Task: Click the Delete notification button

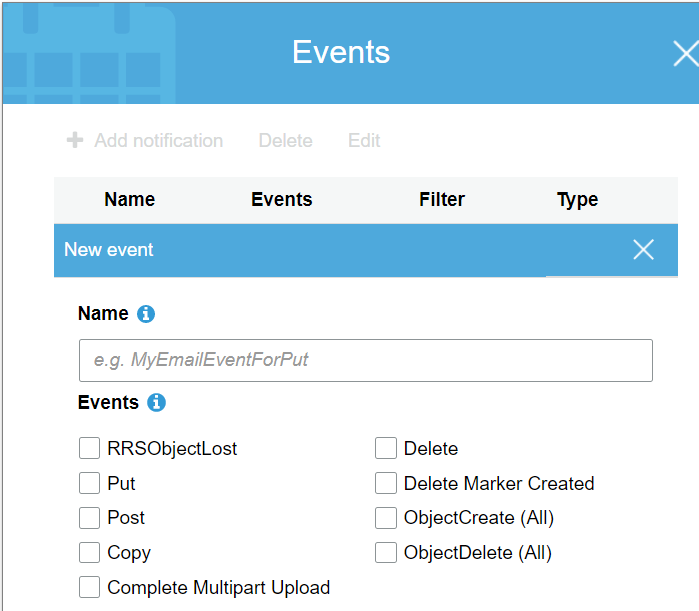Action: [285, 141]
